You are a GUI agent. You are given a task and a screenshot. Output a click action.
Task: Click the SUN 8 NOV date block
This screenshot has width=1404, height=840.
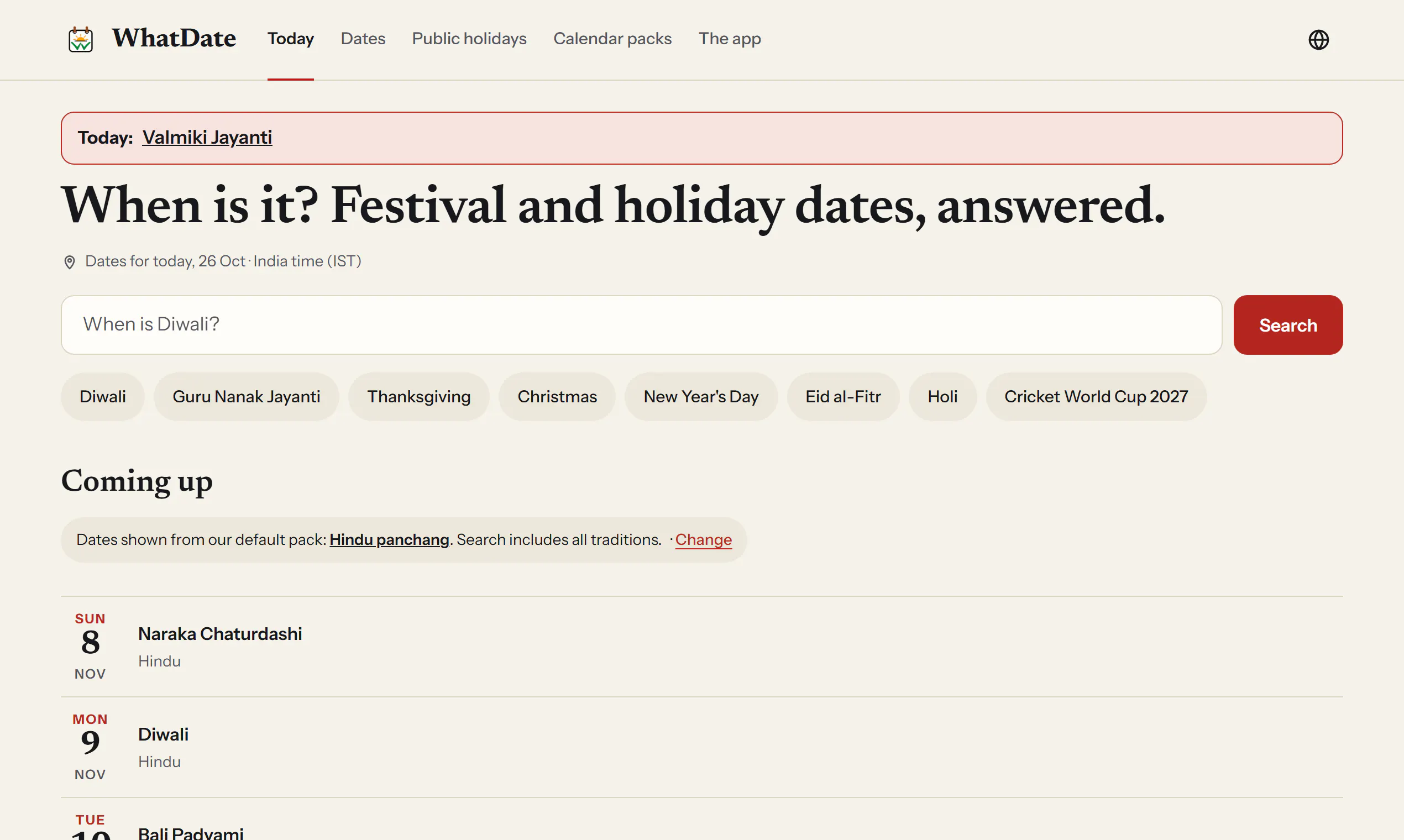[x=90, y=646]
